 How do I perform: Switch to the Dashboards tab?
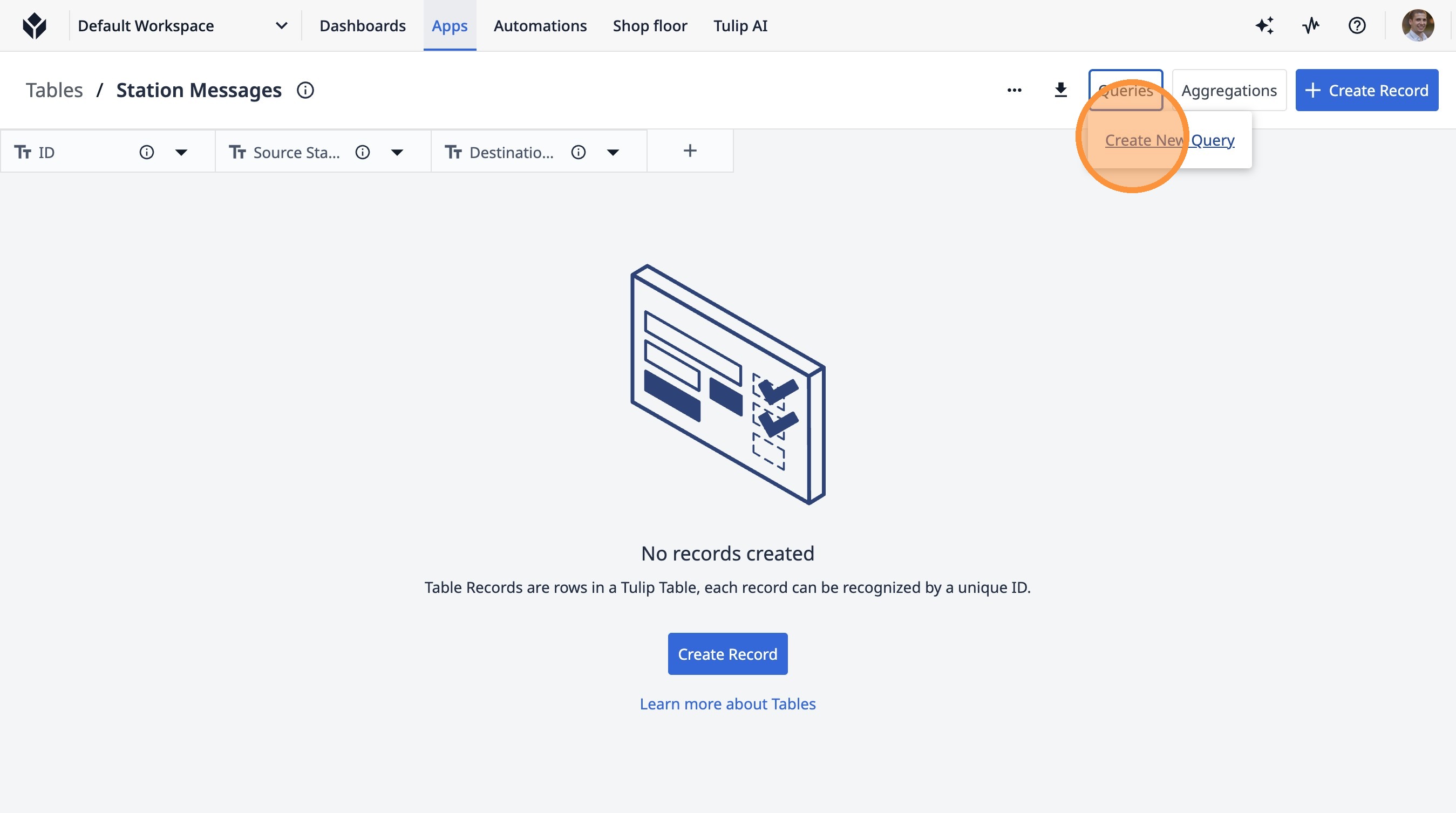(362, 26)
